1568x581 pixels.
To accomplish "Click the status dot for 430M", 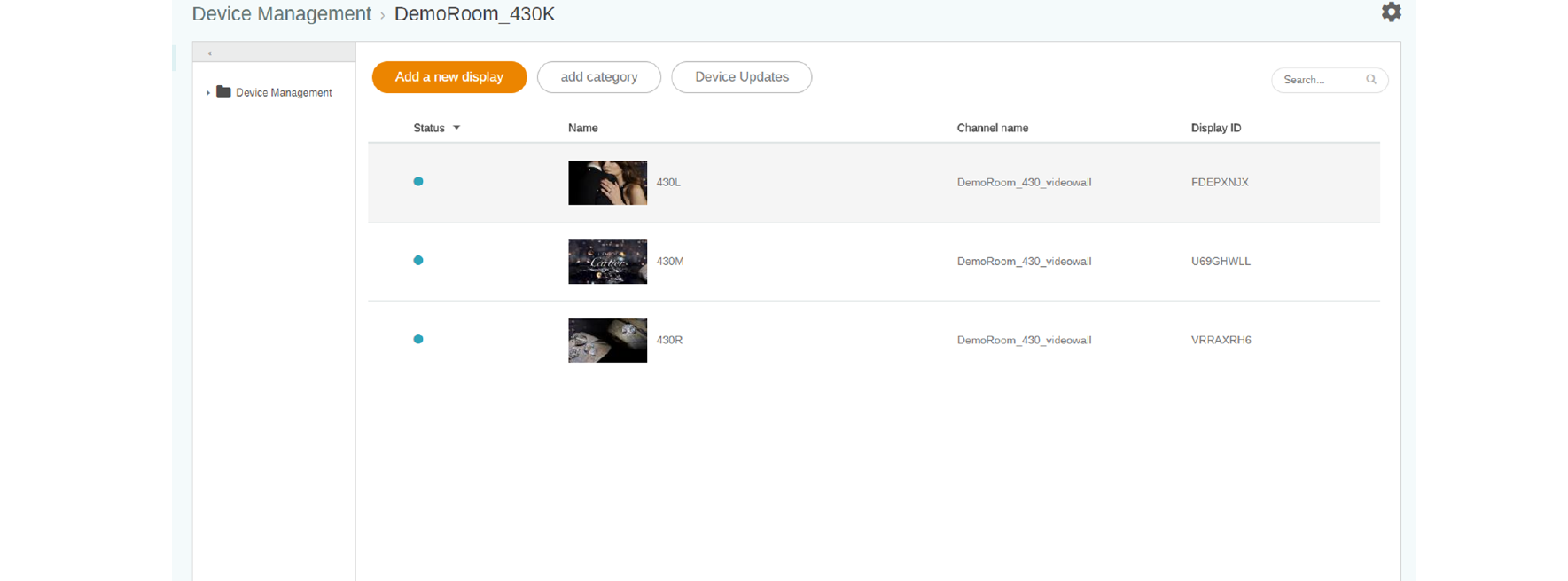I will [x=418, y=261].
